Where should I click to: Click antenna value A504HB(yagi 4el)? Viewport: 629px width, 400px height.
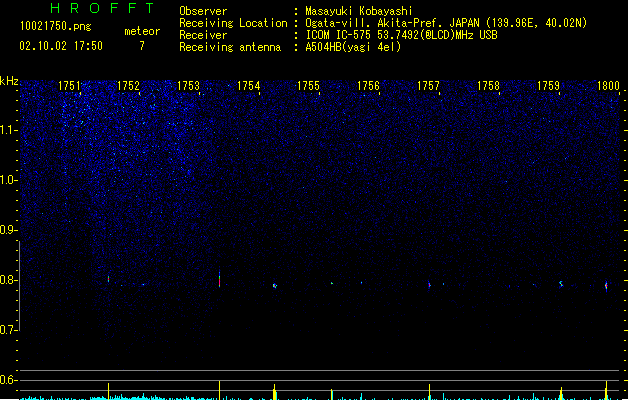click(353, 47)
